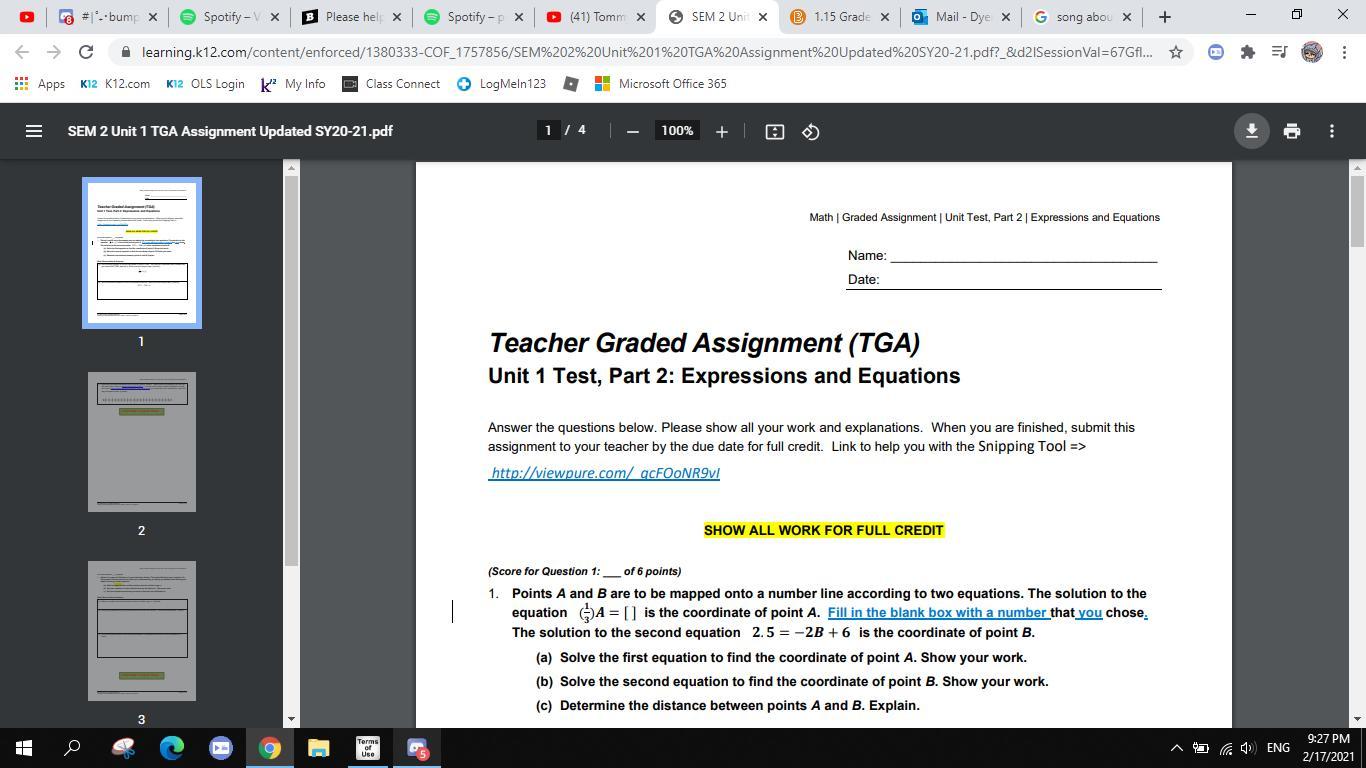Bookmark this page with star icon
Viewport: 1366px width, 768px height.
pos(1176,52)
